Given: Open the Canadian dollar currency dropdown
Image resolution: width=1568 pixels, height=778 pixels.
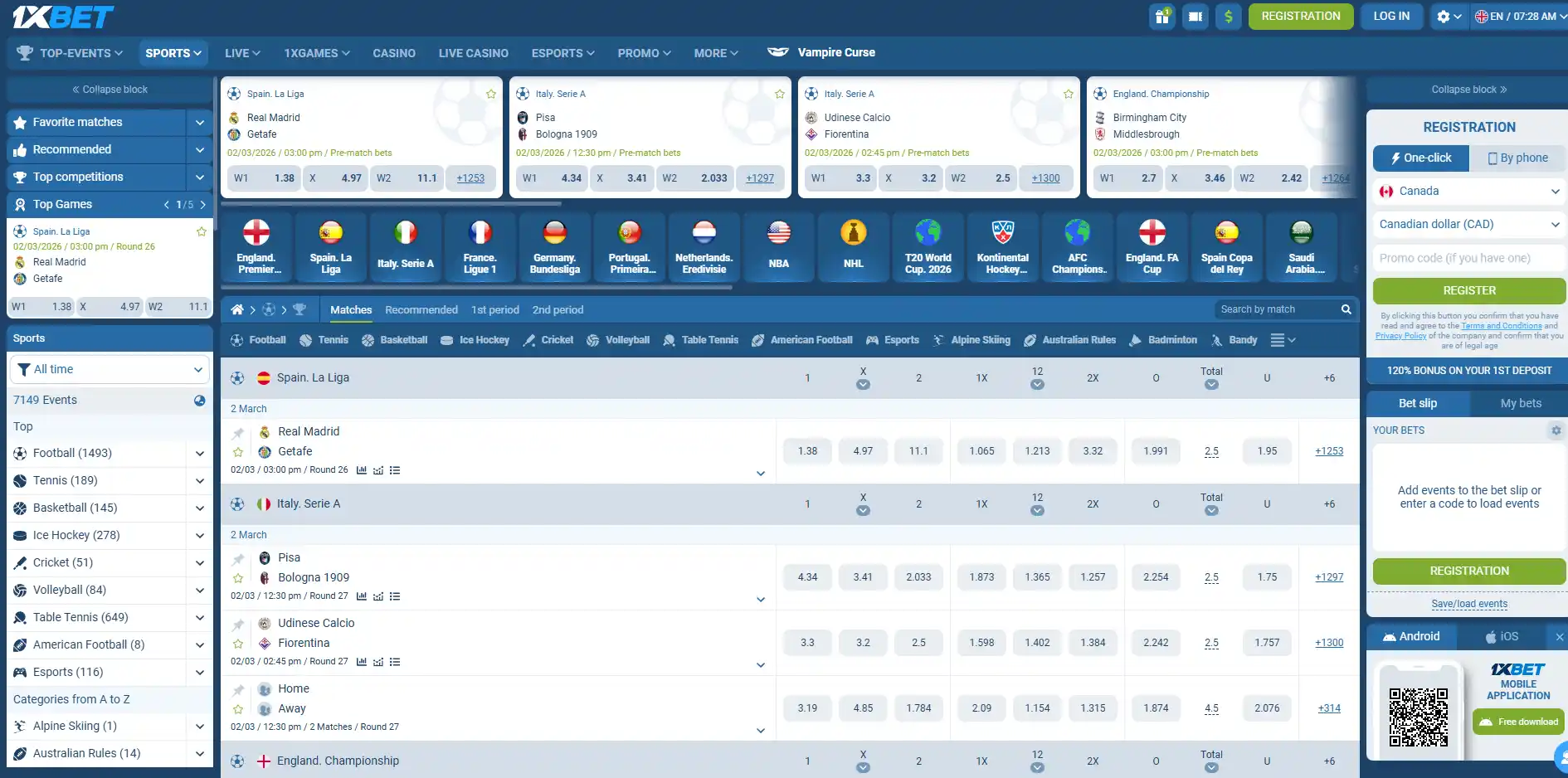Looking at the screenshot, I should tap(1468, 224).
